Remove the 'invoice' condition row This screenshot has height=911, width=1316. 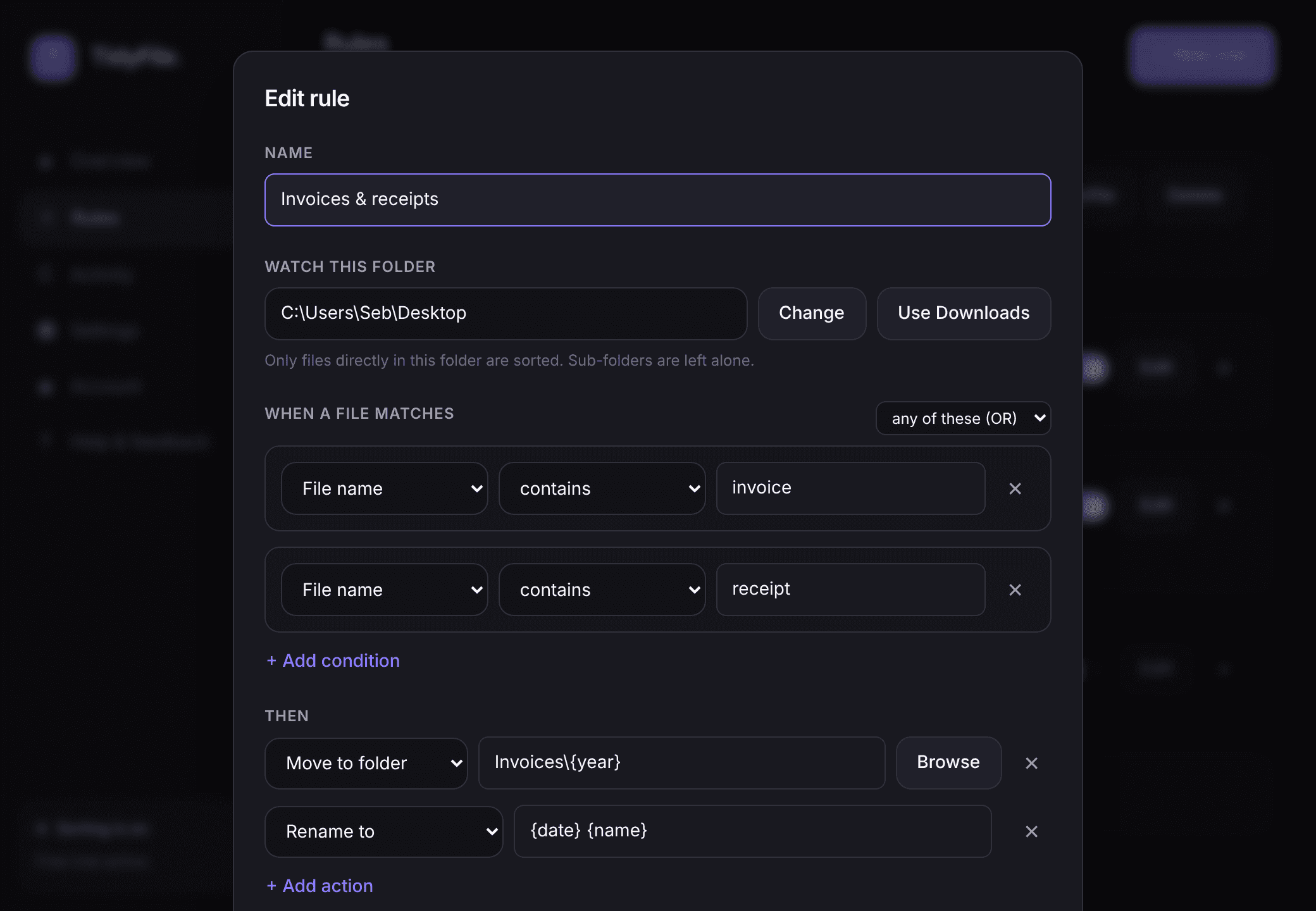(1015, 488)
